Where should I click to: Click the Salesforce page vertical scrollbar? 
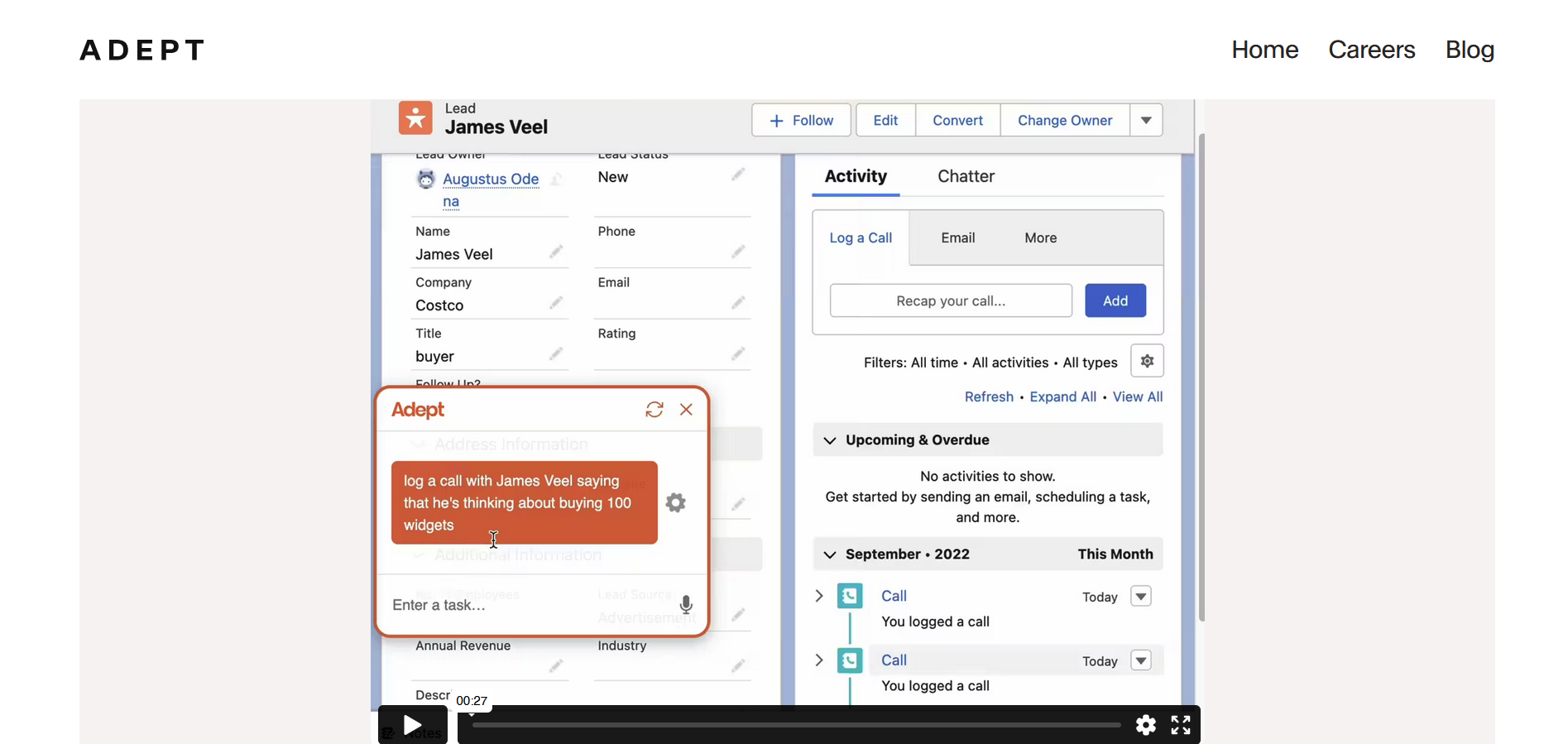(1201, 377)
